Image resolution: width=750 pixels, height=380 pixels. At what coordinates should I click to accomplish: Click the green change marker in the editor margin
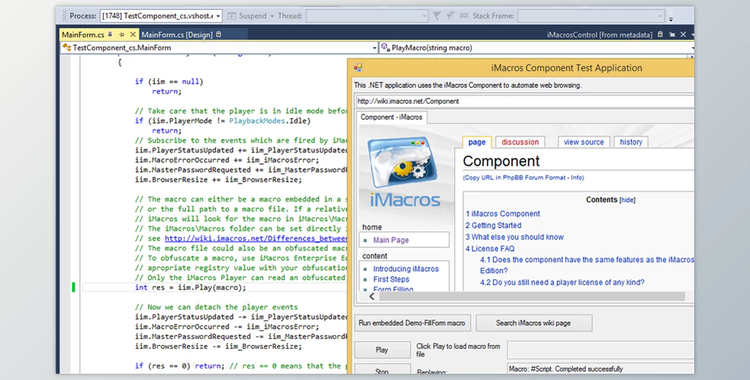(x=73, y=287)
